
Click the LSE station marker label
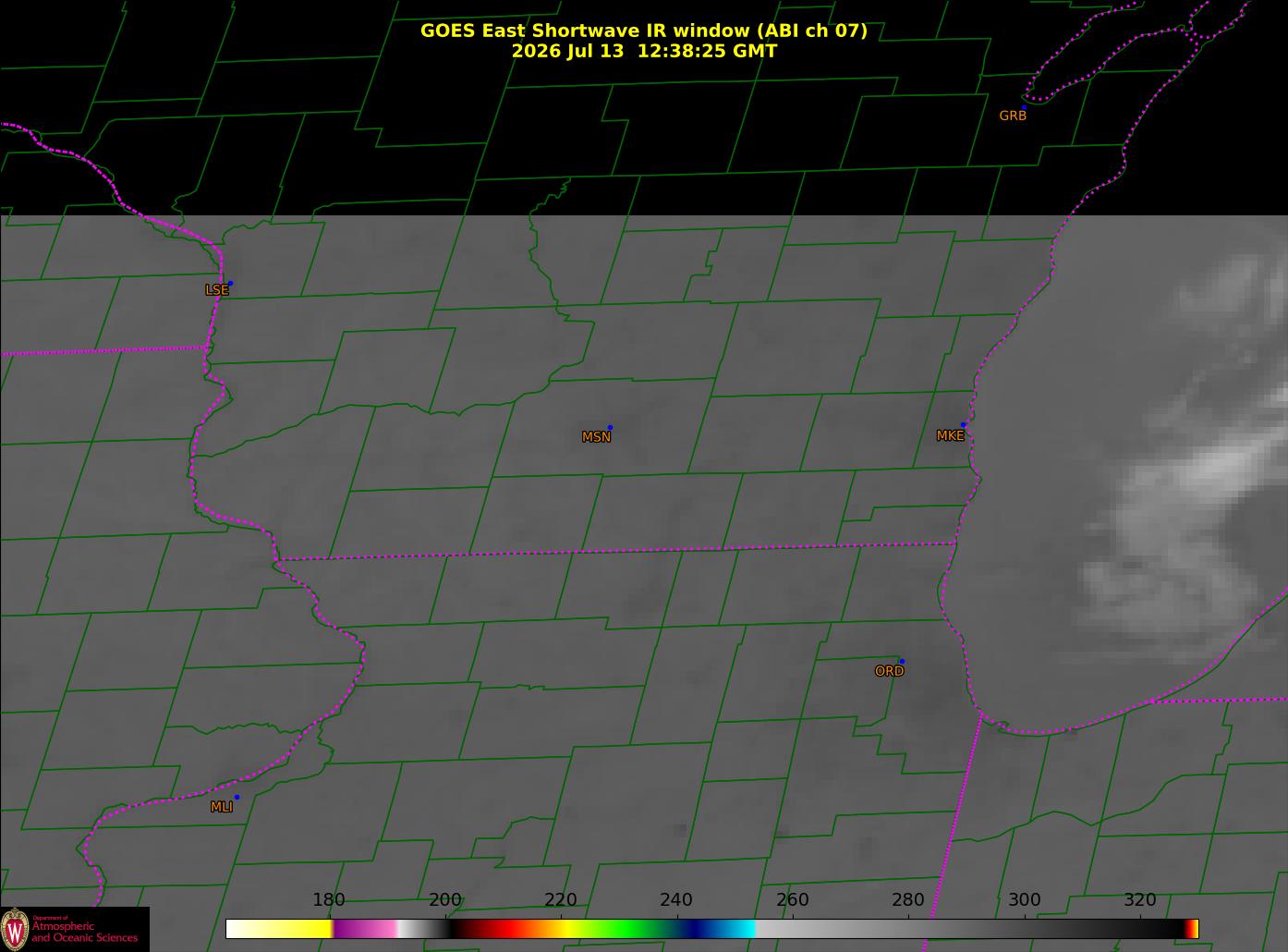216,289
